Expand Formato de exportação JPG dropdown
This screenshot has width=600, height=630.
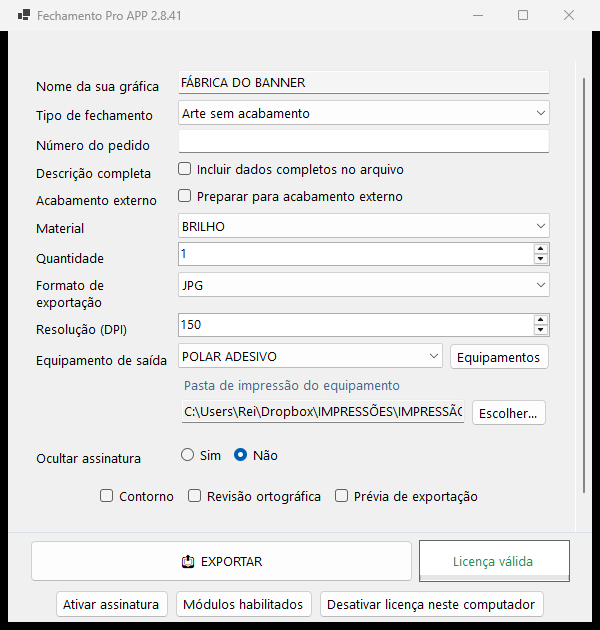tap(364, 285)
